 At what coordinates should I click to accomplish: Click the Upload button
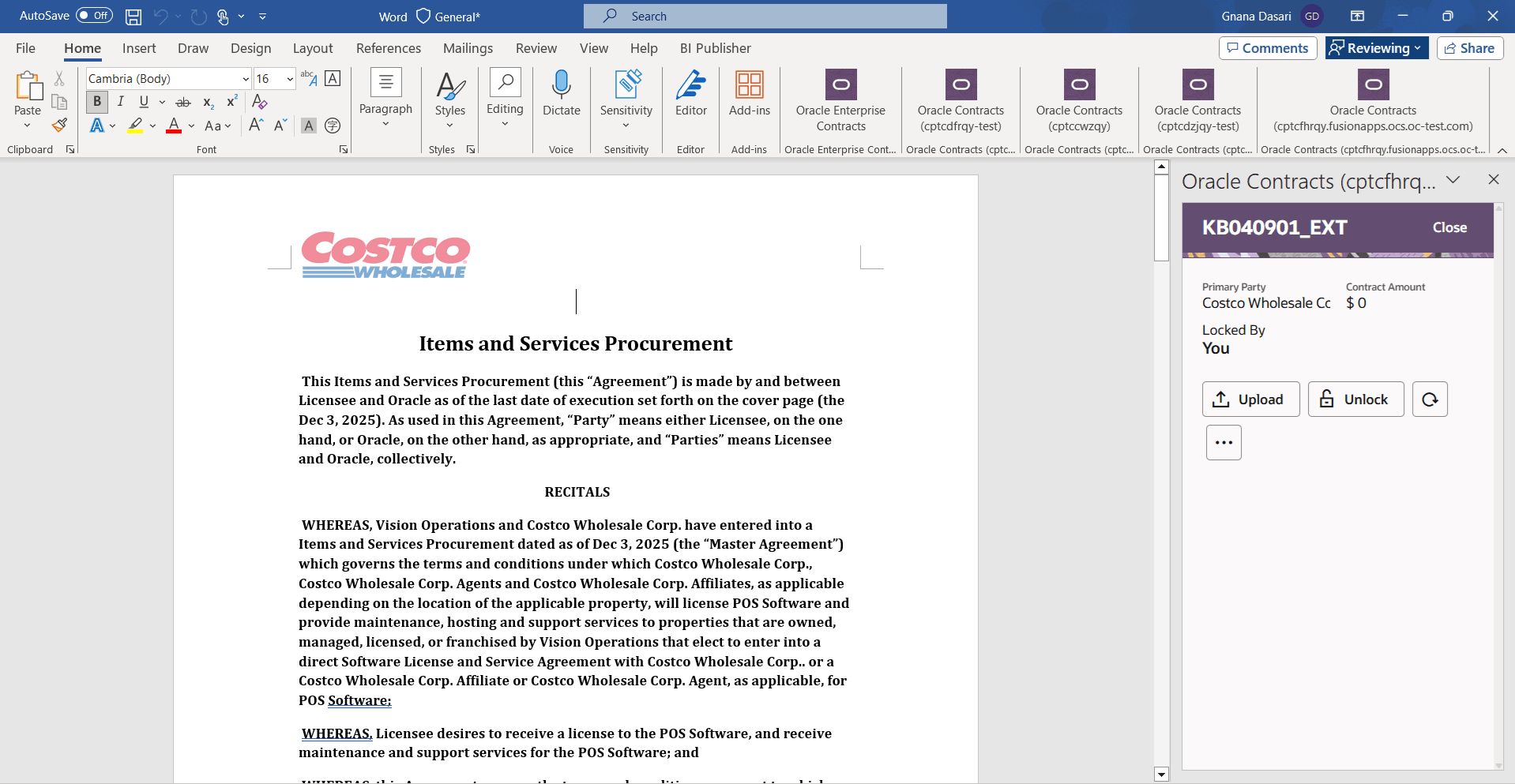point(1250,400)
